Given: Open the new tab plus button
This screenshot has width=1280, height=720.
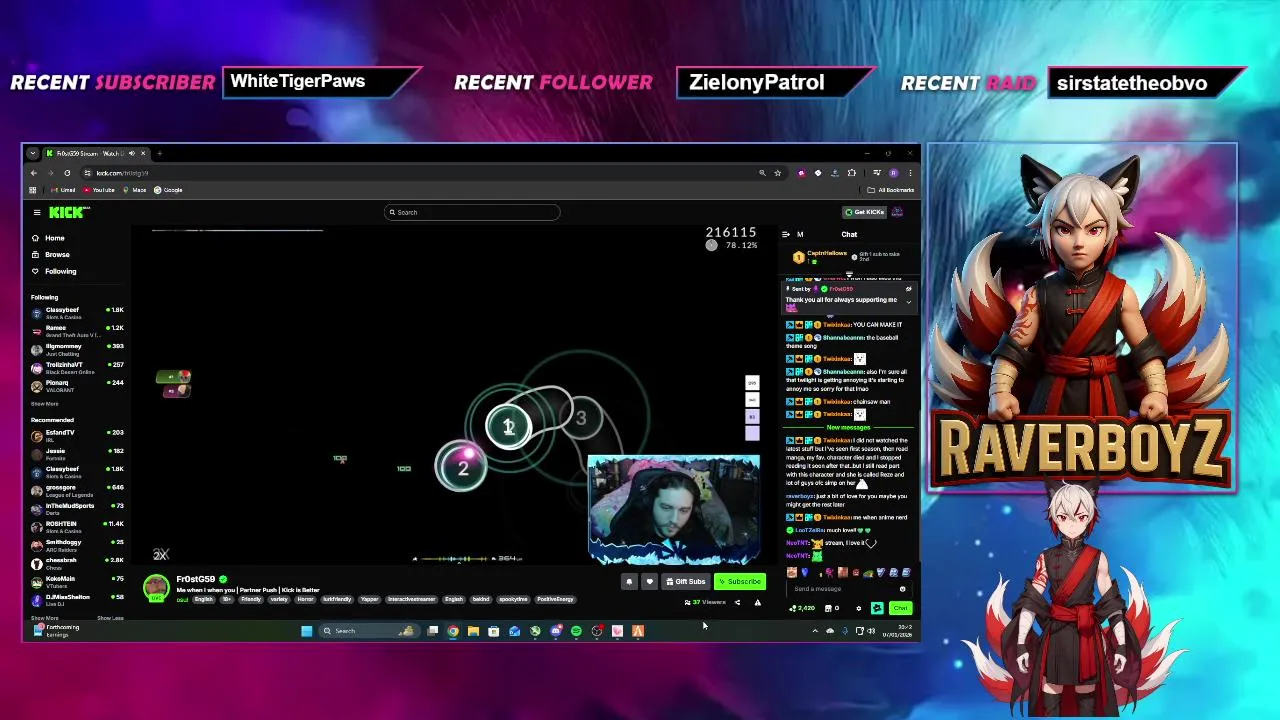Looking at the screenshot, I should pyautogui.click(x=159, y=153).
